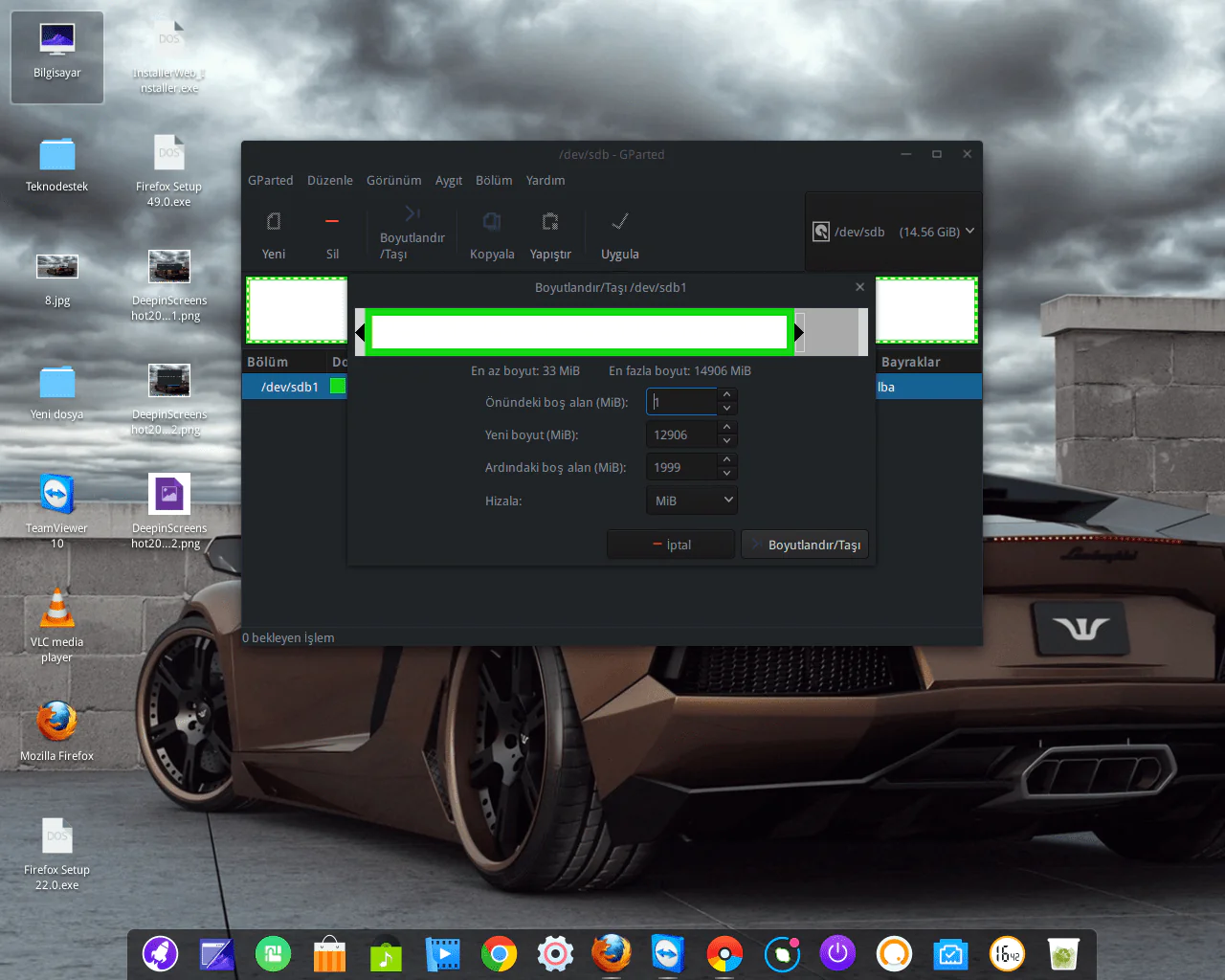Click the Boyutlandır/Taşı toolbar icon
This screenshot has width=1225, height=980.
pyautogui.click(x=412, y=214)
